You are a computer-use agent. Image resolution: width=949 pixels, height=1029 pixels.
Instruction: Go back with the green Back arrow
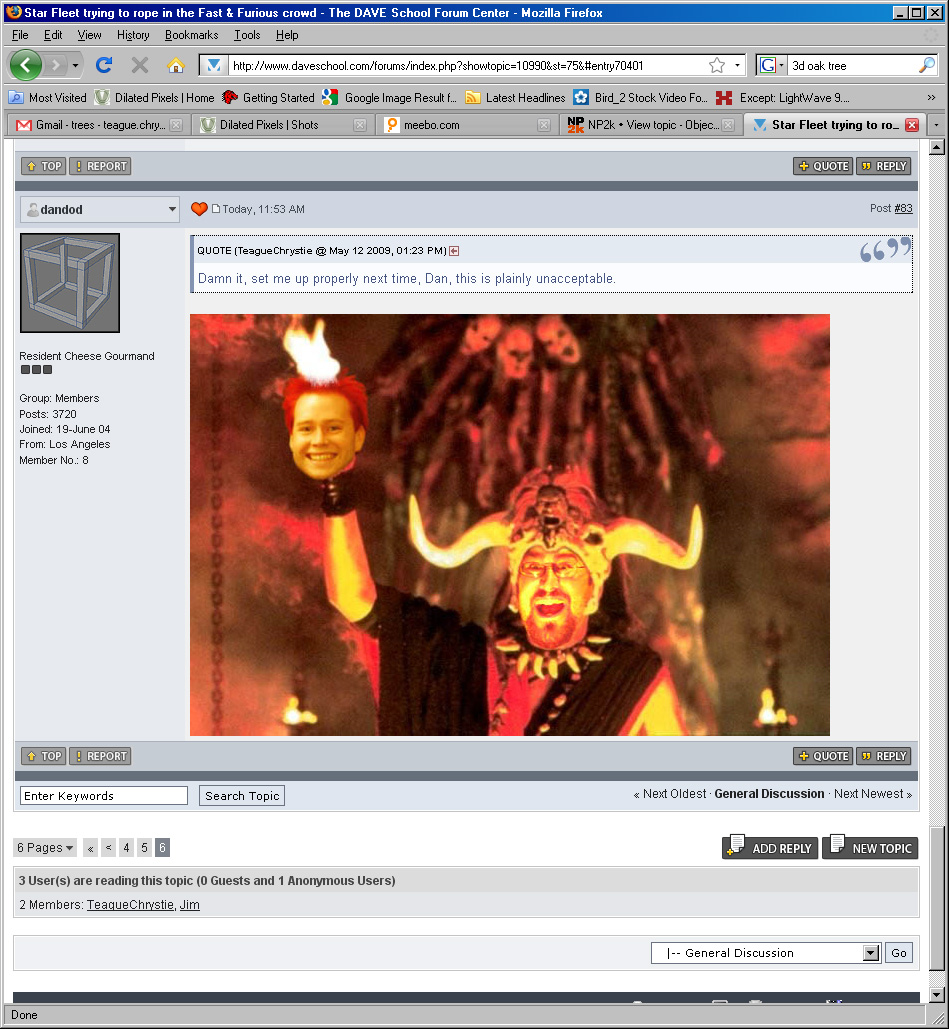point(25,65)
